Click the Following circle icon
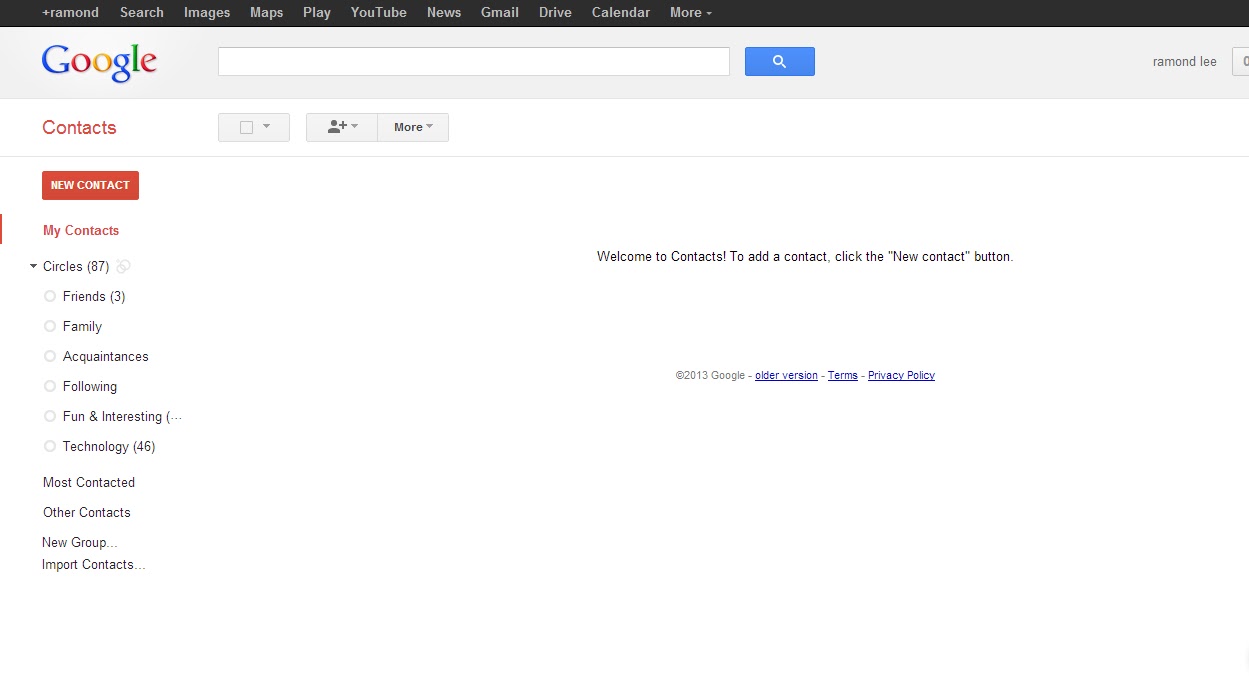Screen dimensions: 1249x680 tap(50, 386)
